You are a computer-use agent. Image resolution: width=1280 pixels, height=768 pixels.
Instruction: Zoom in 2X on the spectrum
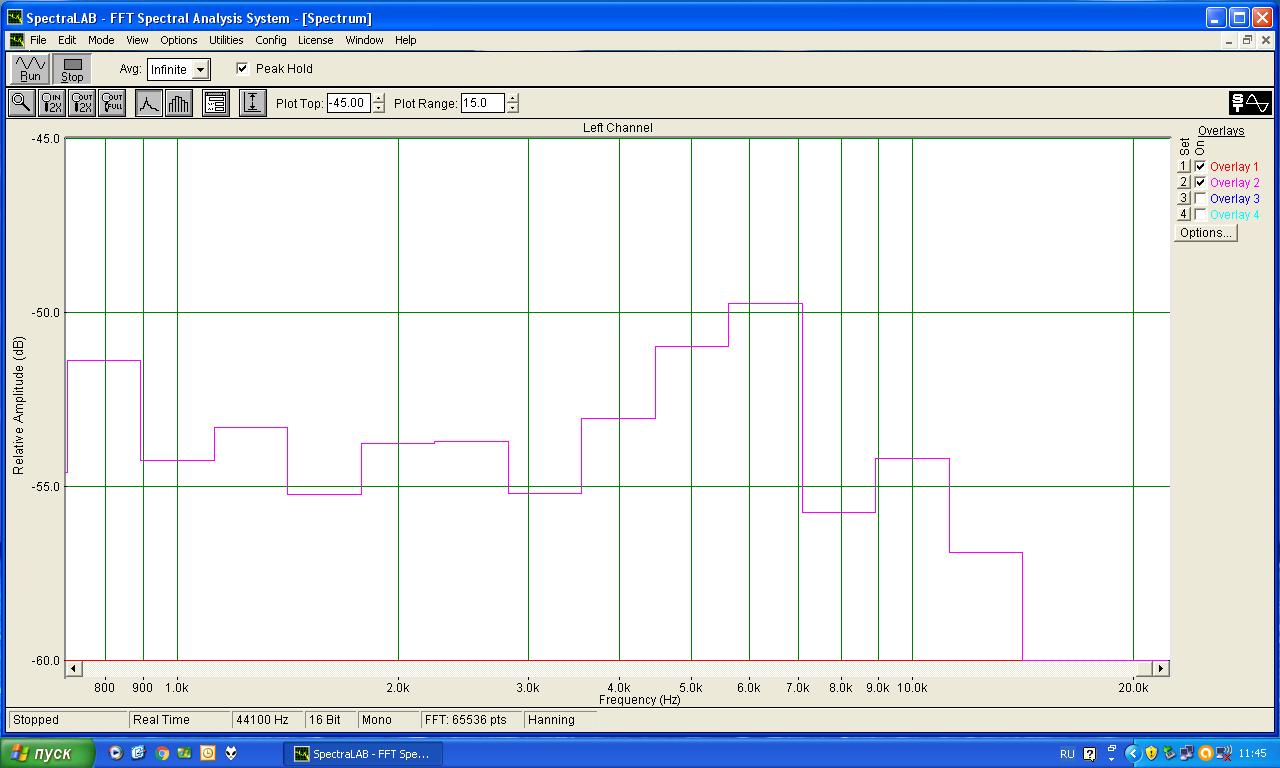(52, 103)
